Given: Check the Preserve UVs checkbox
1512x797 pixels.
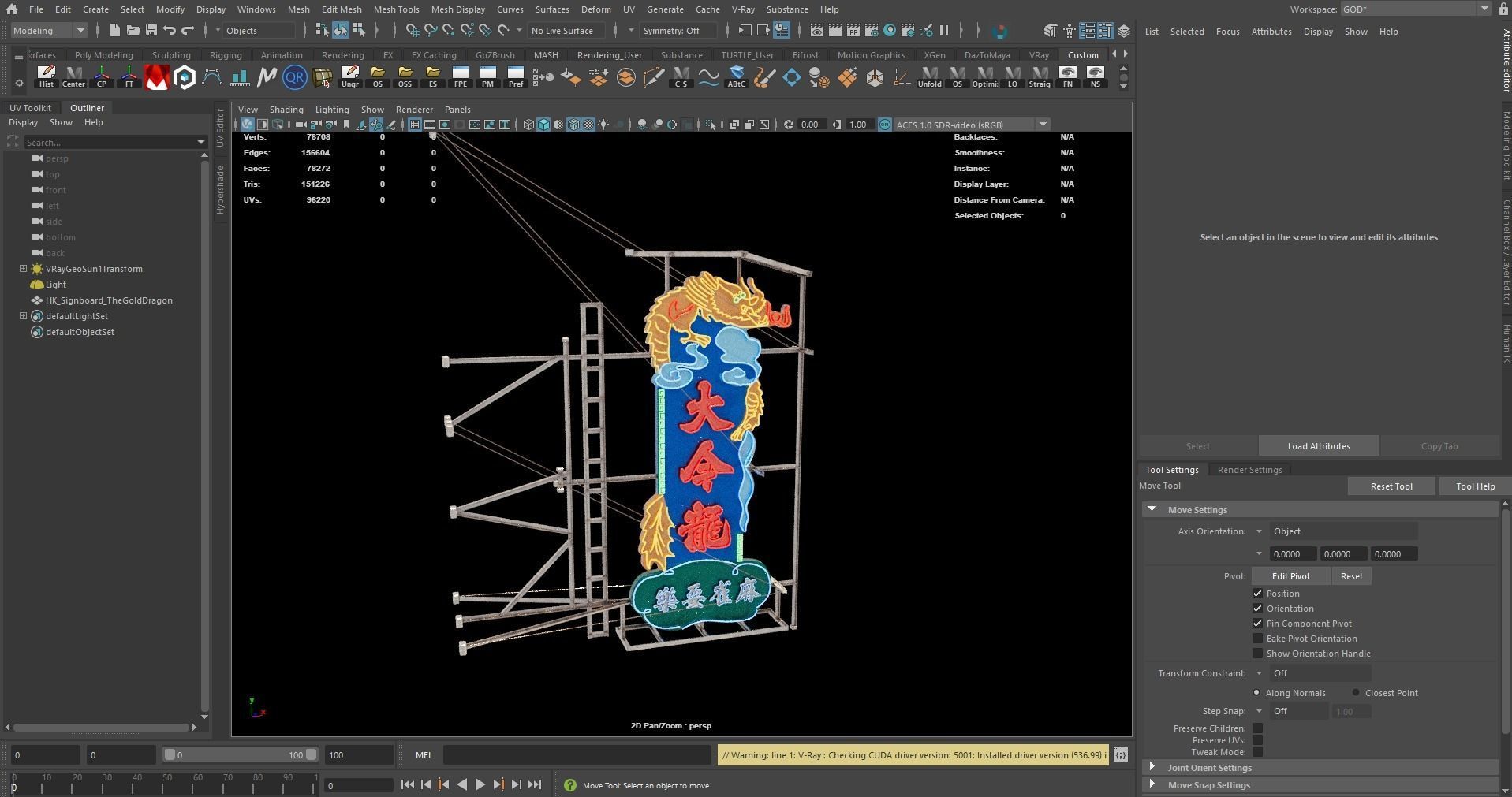Looking at the screenshot, I should pos(1257,740).
